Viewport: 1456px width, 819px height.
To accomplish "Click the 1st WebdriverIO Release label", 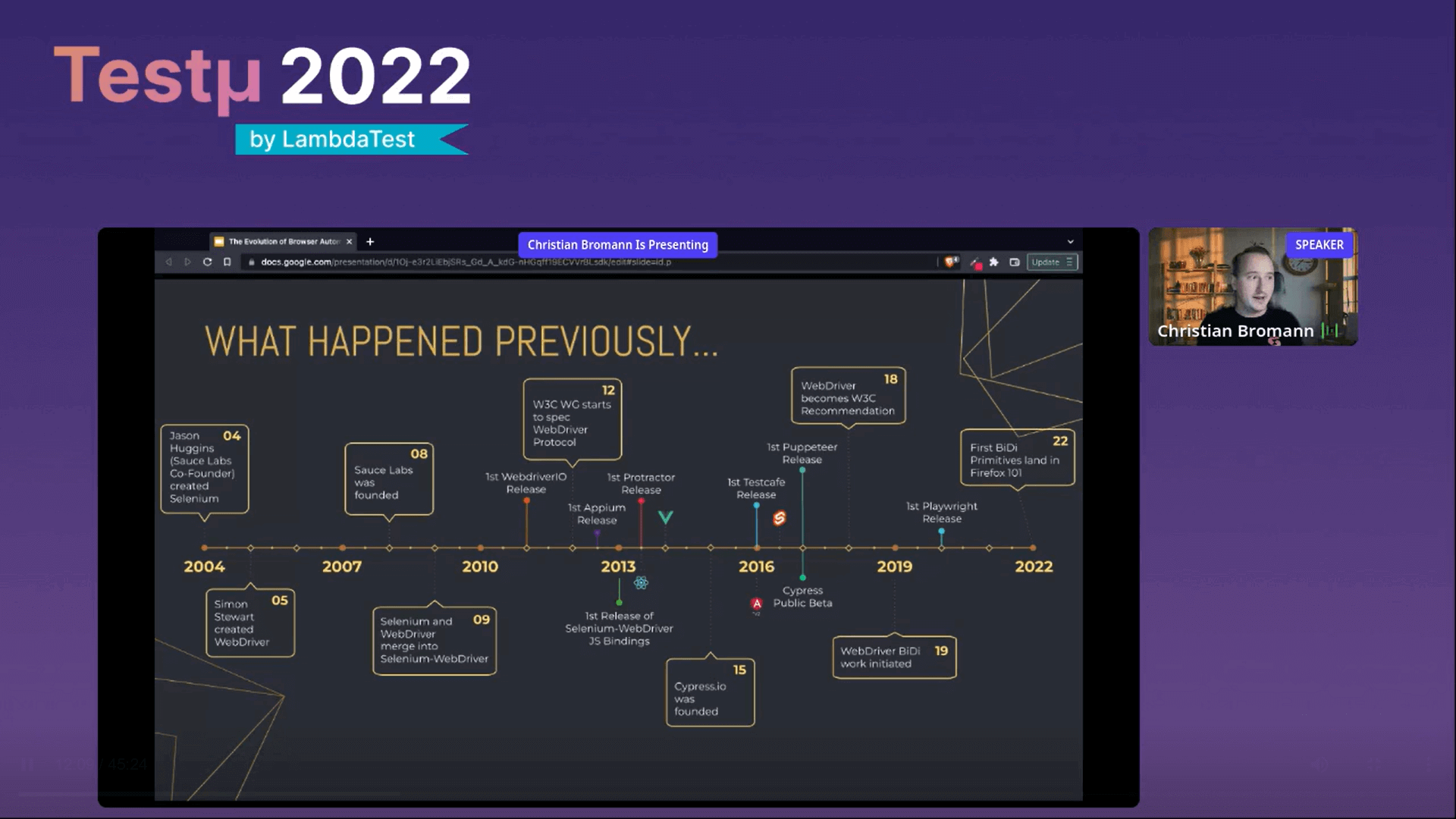I will 526,483.
